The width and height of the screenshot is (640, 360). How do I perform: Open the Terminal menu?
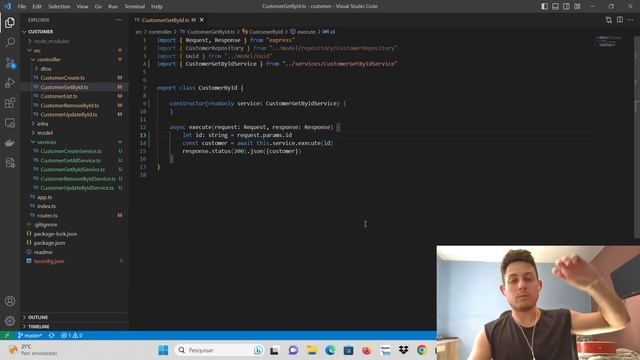click(134, 7)
